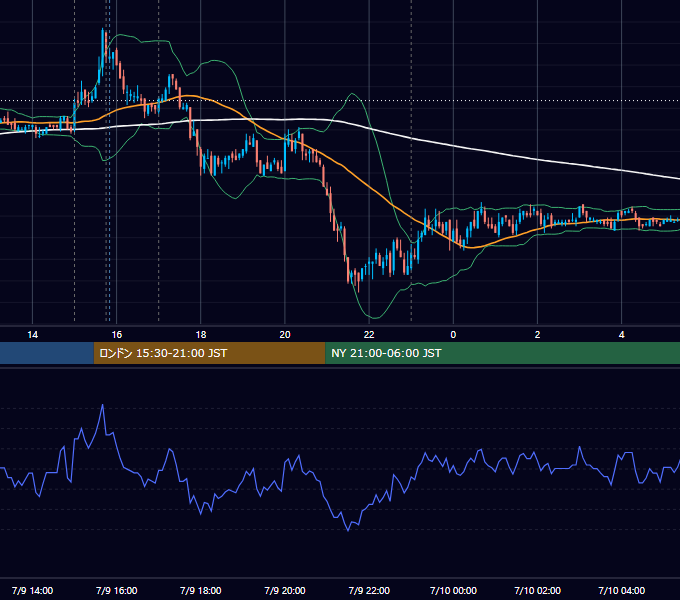
Task: Click the 7/9 18:00 date label
Action: point(201,590)
